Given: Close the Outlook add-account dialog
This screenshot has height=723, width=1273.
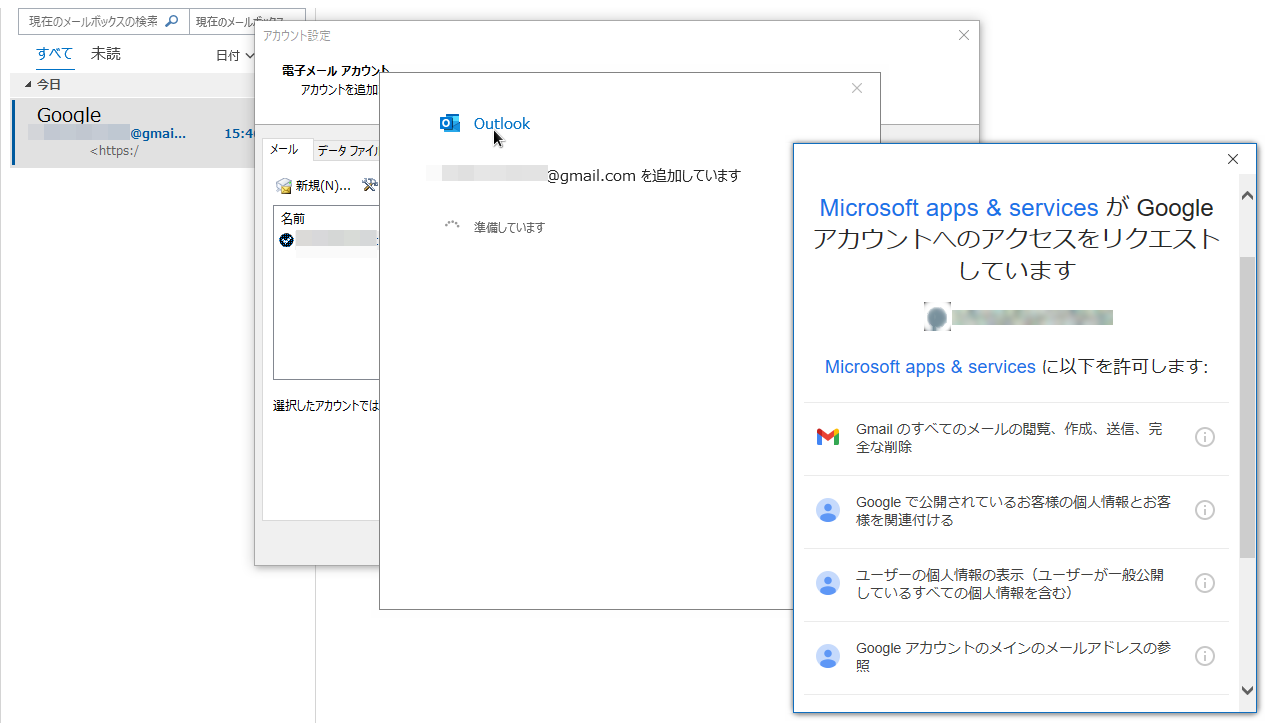Looking at the screenshot, I should [x=857, y=88].
